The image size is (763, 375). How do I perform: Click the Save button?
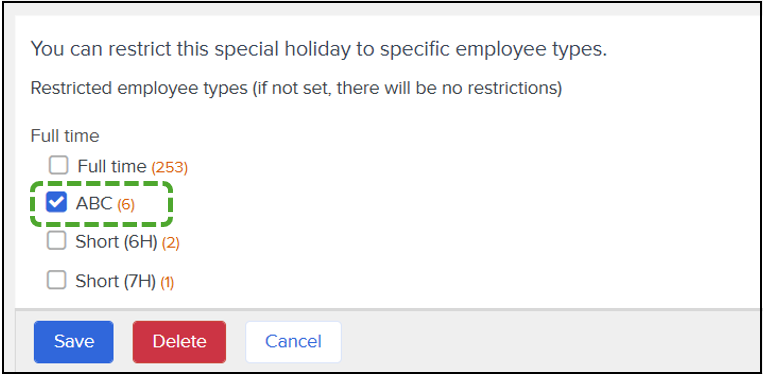click(73, 341)
